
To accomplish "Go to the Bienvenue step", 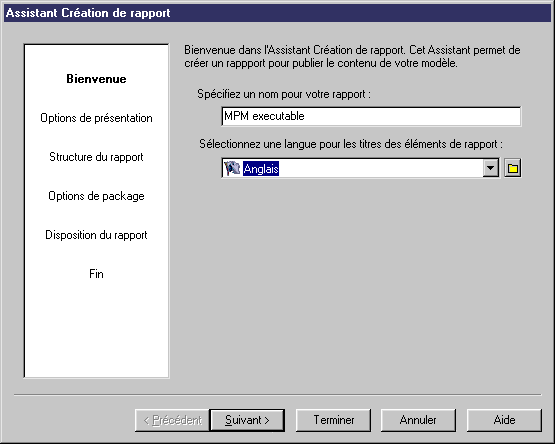I will 96,79.
